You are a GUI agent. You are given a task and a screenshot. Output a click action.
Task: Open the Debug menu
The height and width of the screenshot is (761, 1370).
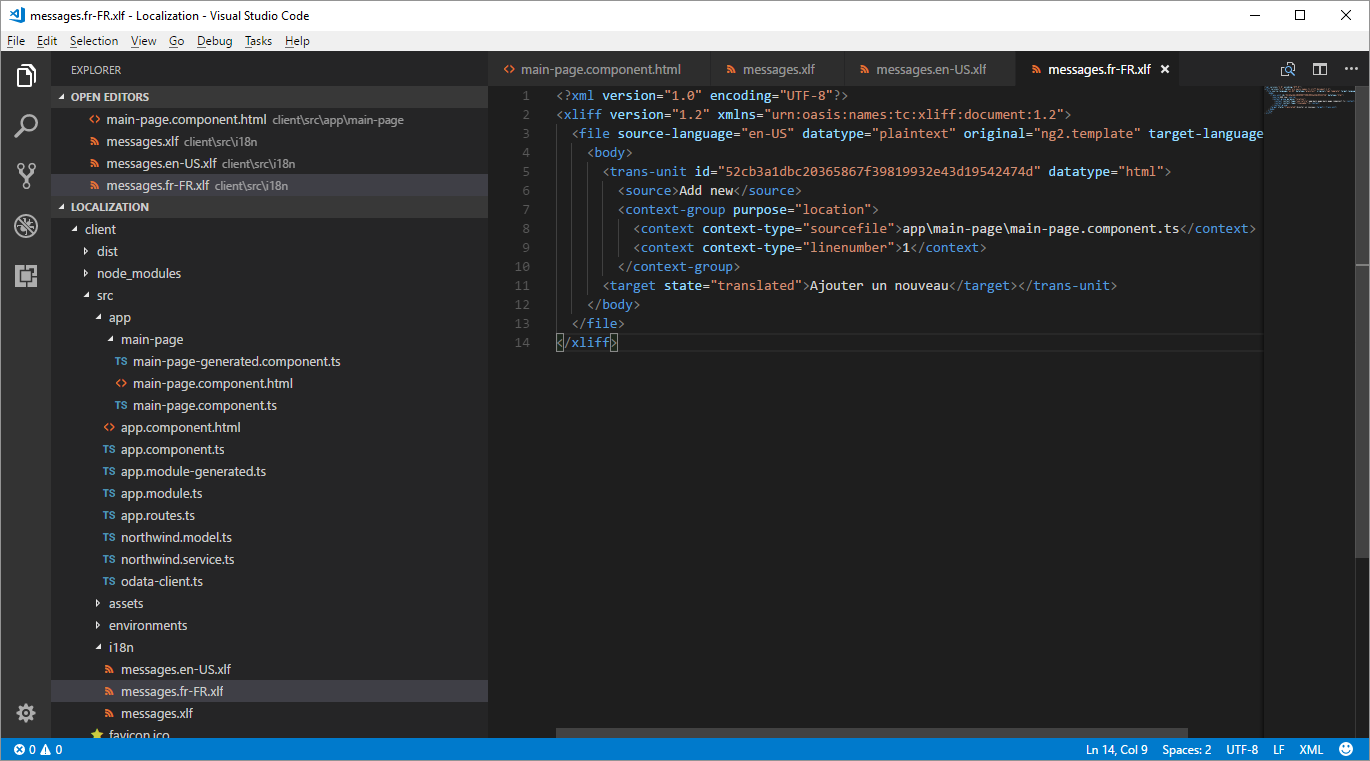point(215,41)
